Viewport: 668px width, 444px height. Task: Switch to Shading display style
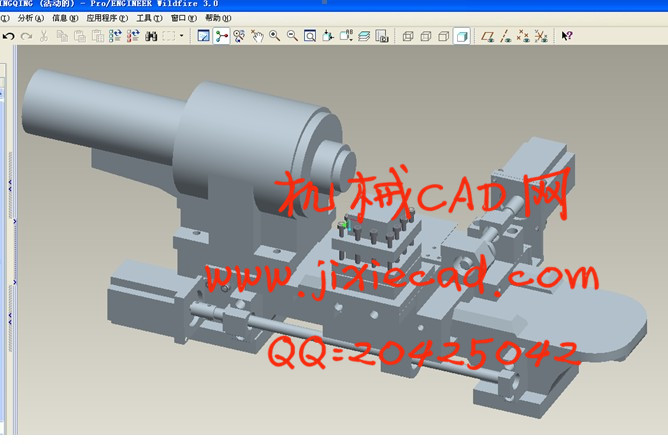point(462,36)
